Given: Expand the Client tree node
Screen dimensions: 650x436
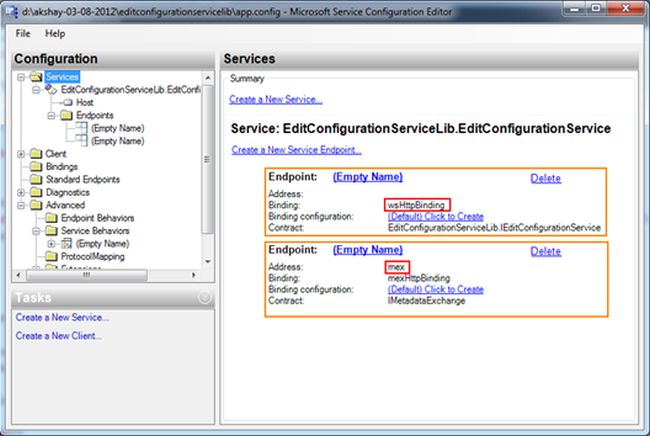Looking at the screenshot, I should pyautogui.click(x=21, y=154).
